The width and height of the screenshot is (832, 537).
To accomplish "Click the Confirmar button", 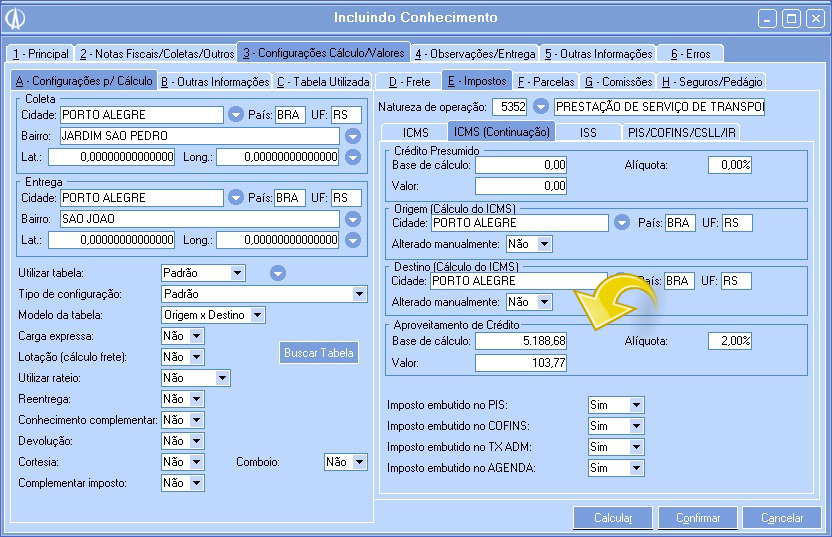I will (x=698, y=518).
